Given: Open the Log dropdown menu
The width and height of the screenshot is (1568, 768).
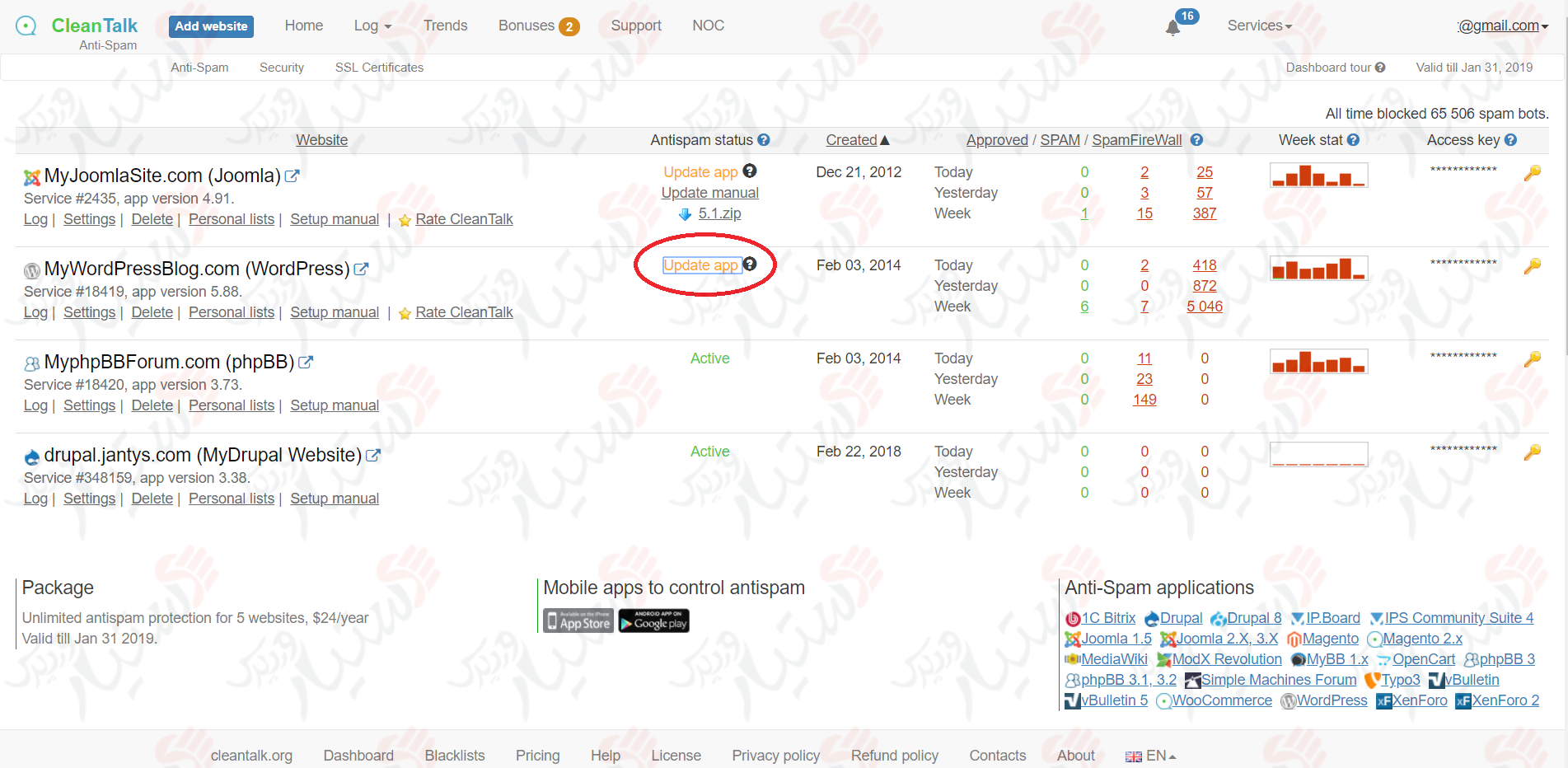Looking at the screenshot, I should [x=372, y=26].
